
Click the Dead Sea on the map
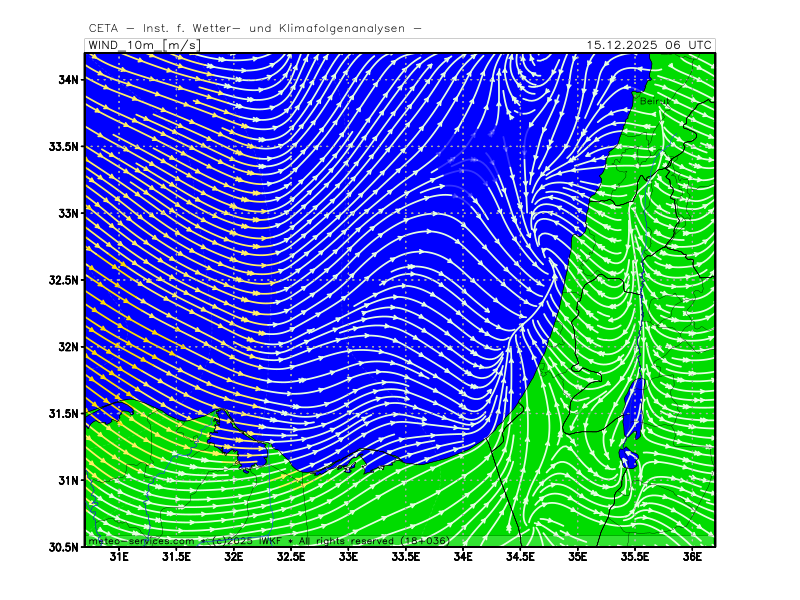(631, 415)
